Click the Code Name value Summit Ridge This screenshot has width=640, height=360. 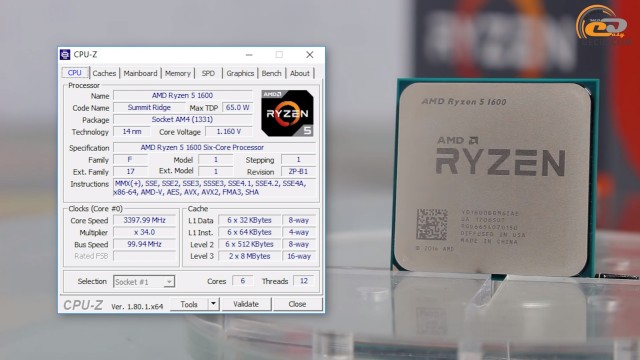[x=149, y=107]
